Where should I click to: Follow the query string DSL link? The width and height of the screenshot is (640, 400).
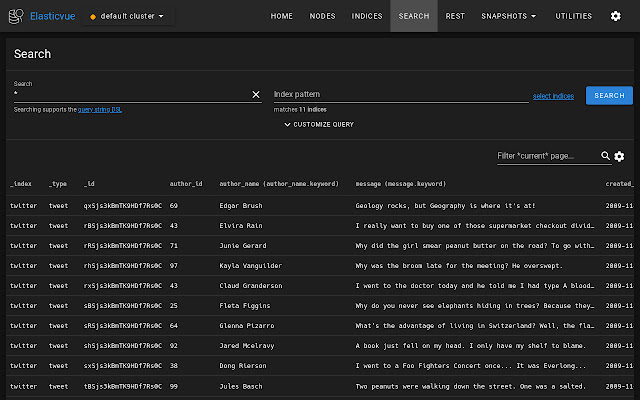click(x=100, y=109)
